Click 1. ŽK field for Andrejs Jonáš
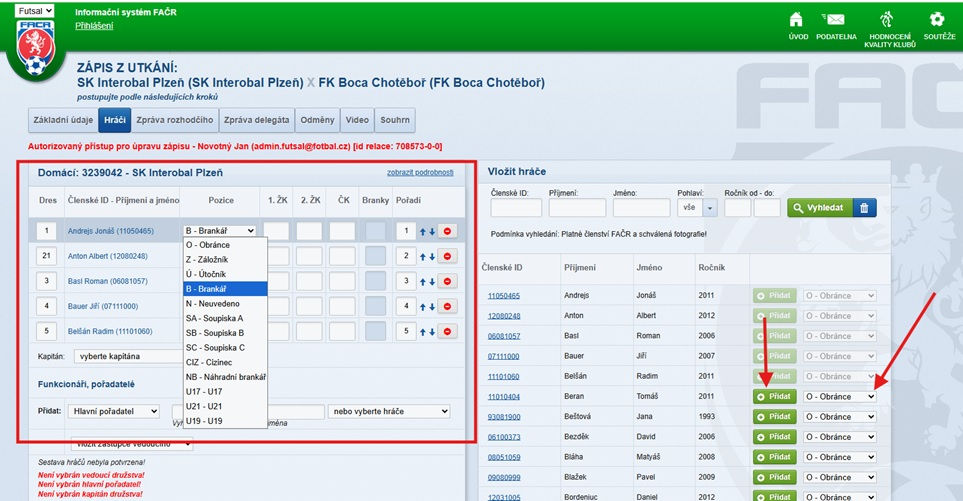The width and height of the screenshot is (963, 501). tap(276, 231)
